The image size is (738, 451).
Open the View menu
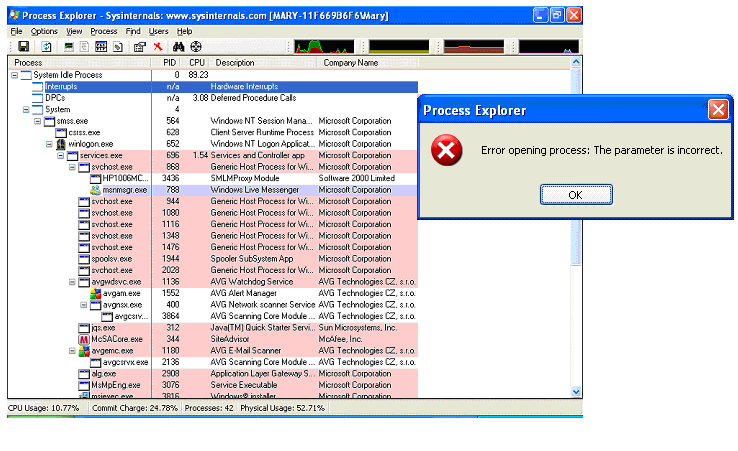pos(74,32)
